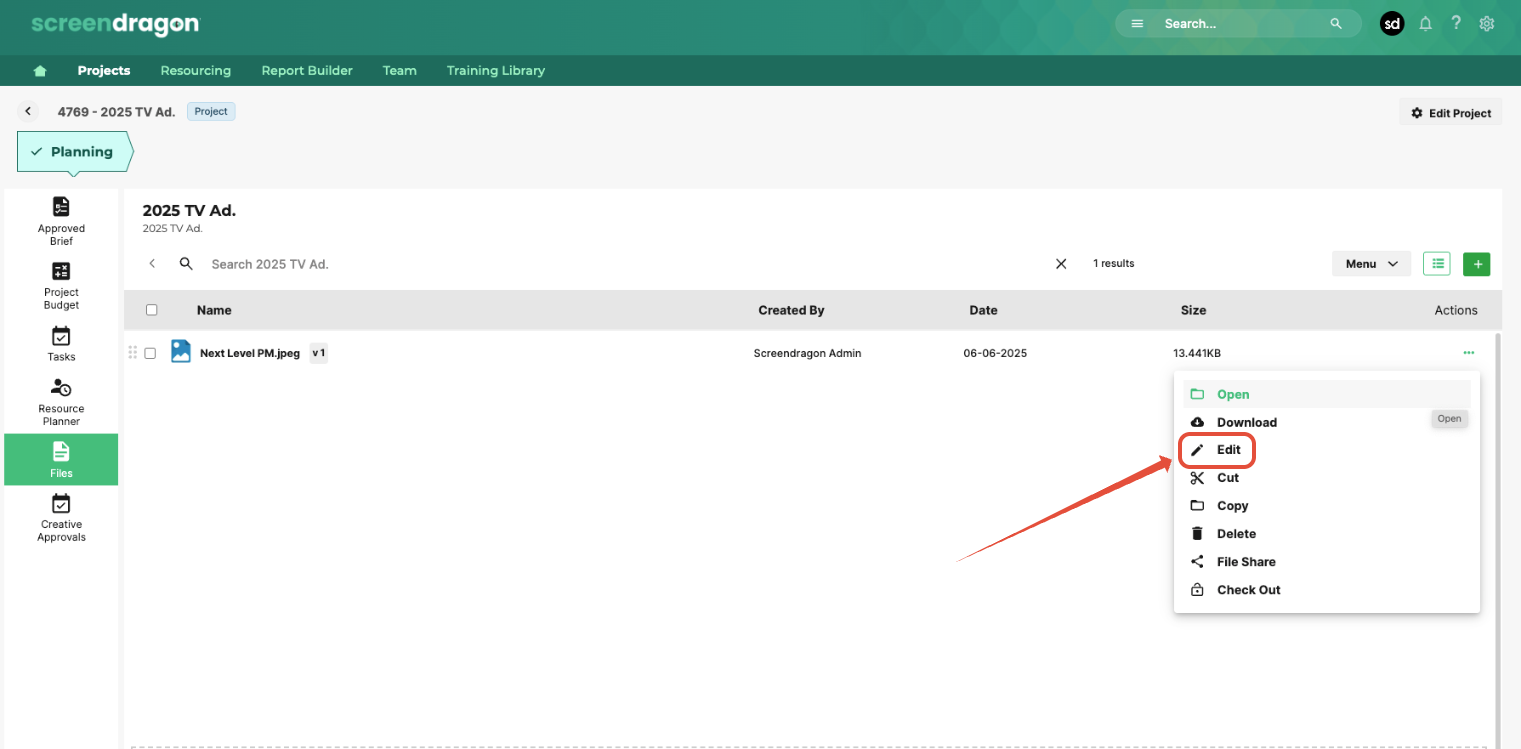Clear the file search with the X icon

click(1061, 264)
